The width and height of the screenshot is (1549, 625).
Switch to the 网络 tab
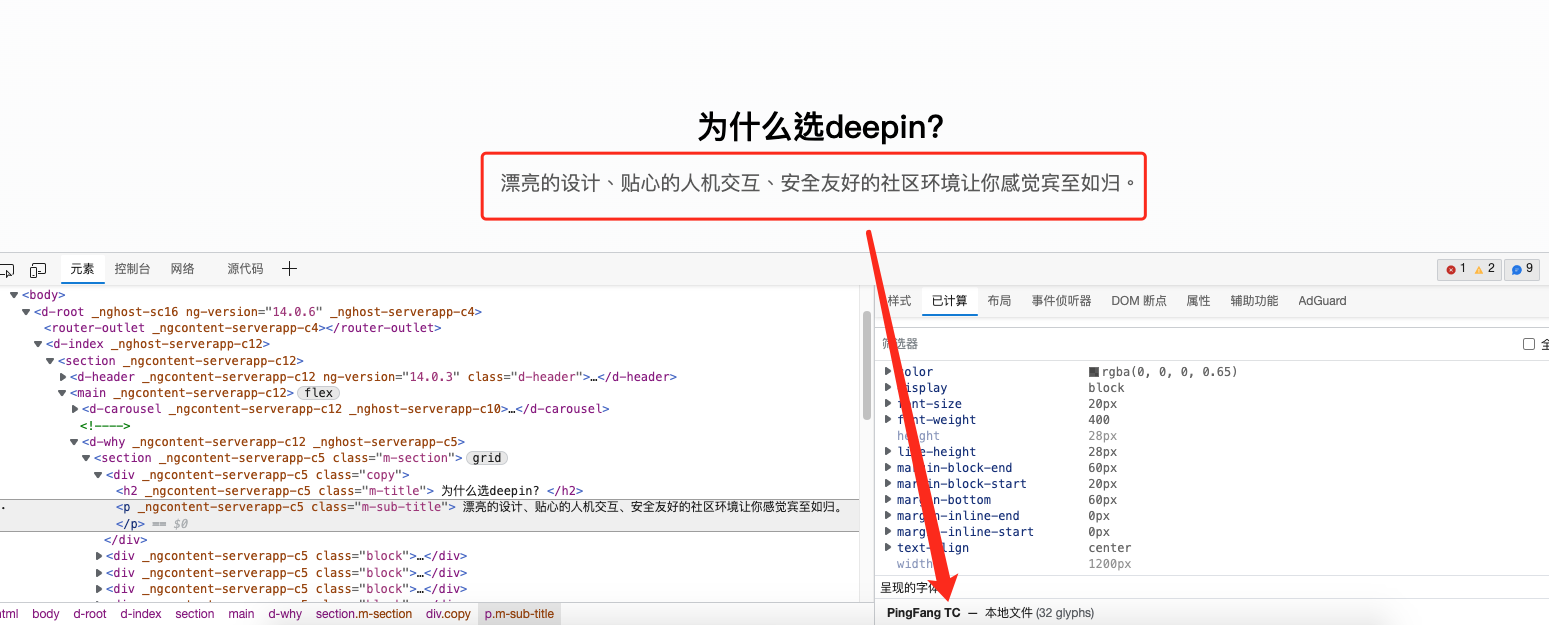[x=182, y=269]
